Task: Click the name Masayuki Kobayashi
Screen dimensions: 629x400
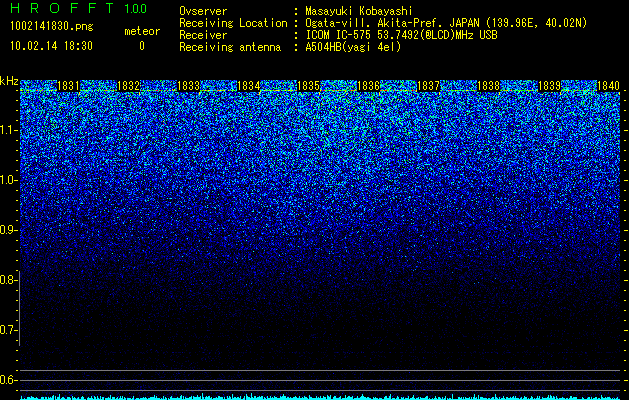Action: tap(359, 11)
